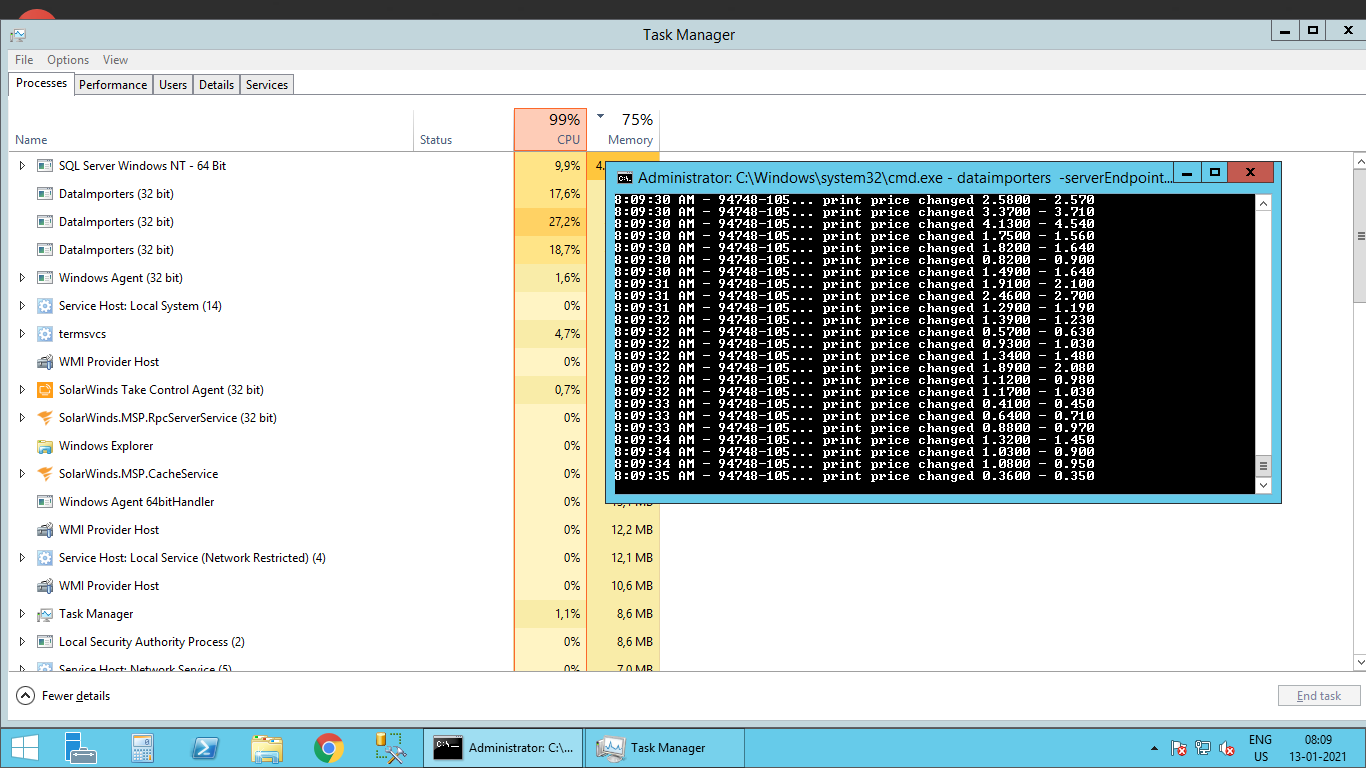Click the Local Security Authority Process icon
Viewport: 1366px width, 768px height.
(44, 642)
